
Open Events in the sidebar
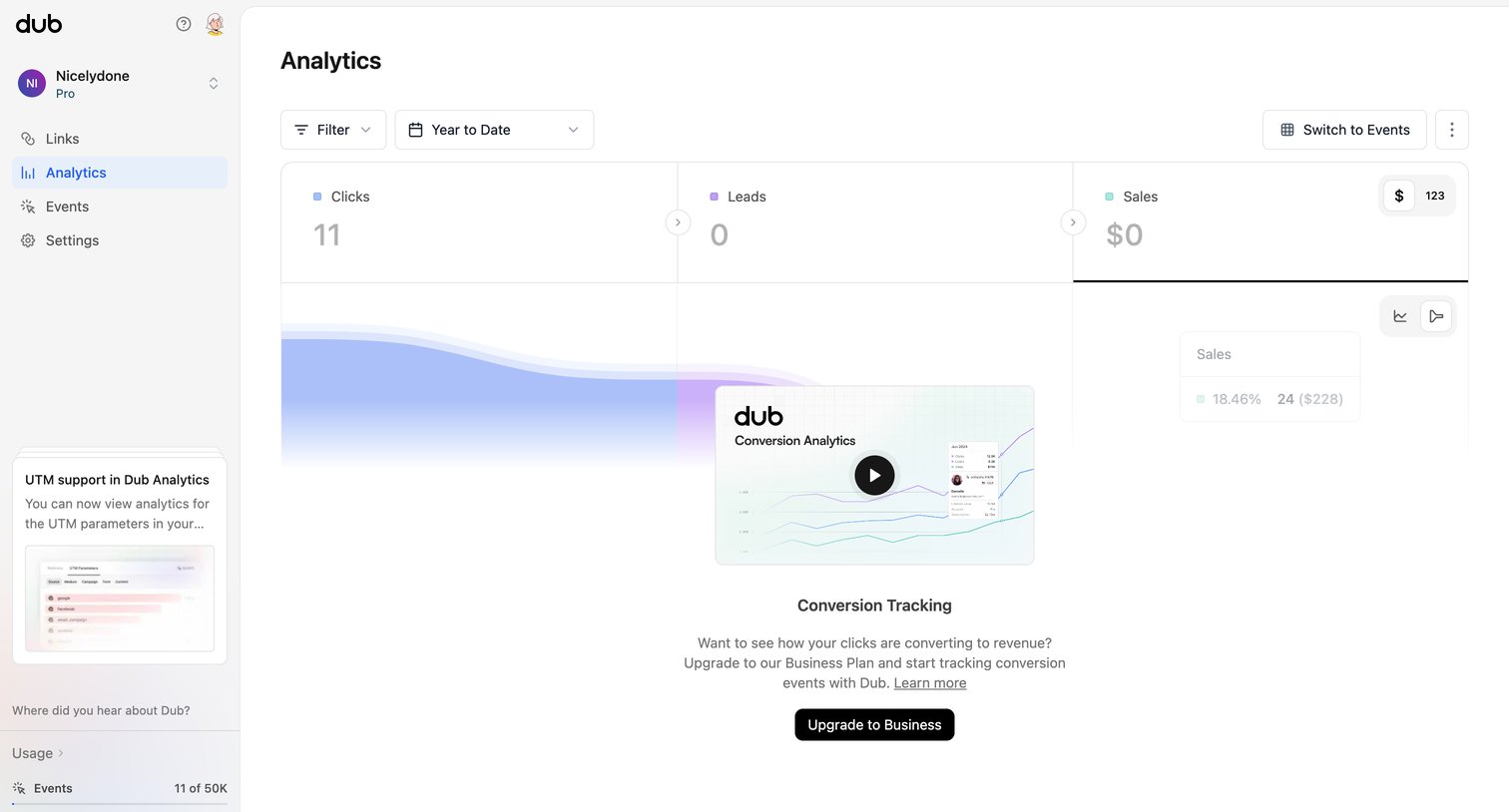pyautogui.click(x=120, y=206)
